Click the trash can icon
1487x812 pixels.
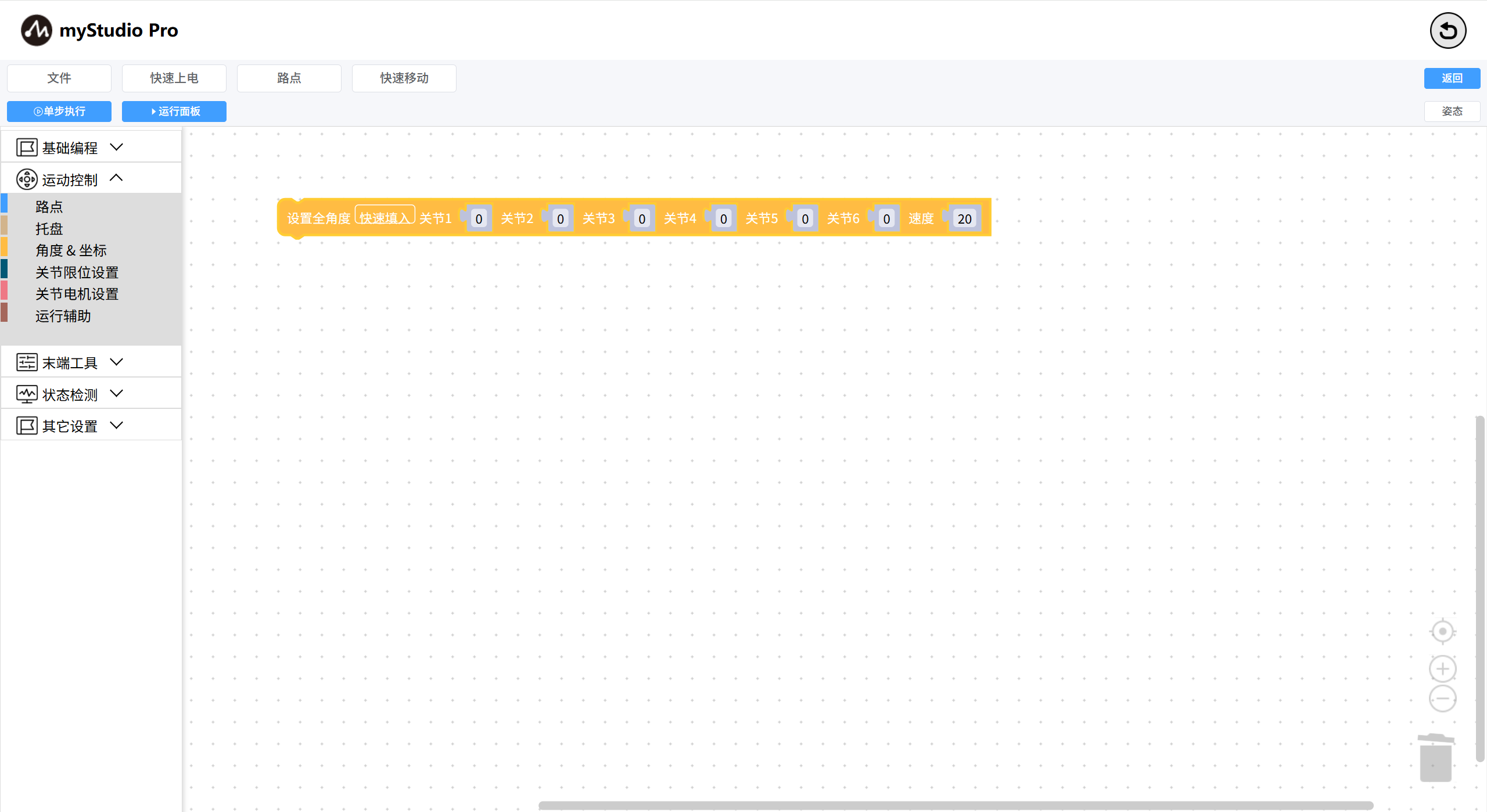pos(1436,757)
